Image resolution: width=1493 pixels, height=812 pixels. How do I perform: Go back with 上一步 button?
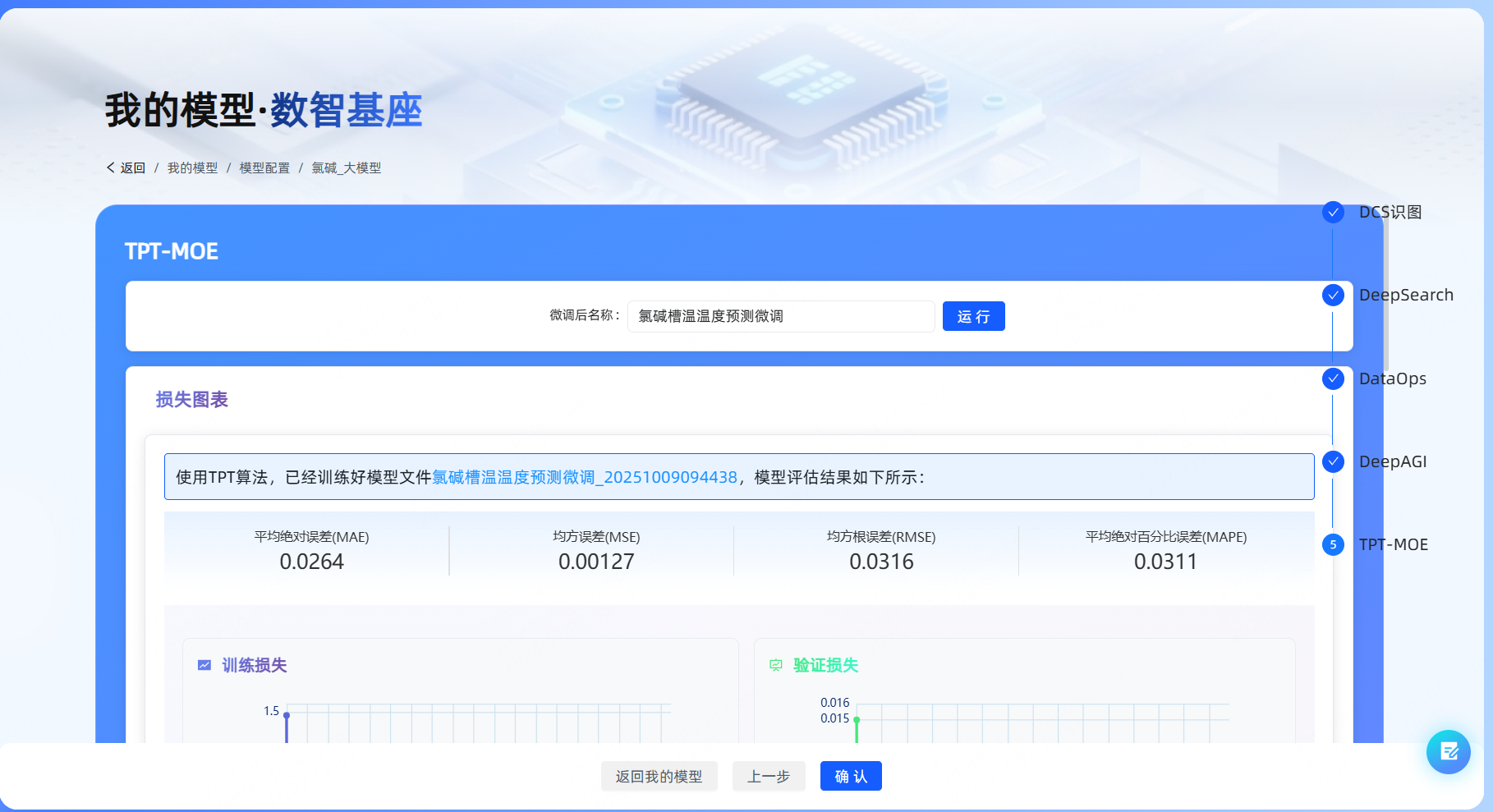pyautogui.click(x=769, y=776)
